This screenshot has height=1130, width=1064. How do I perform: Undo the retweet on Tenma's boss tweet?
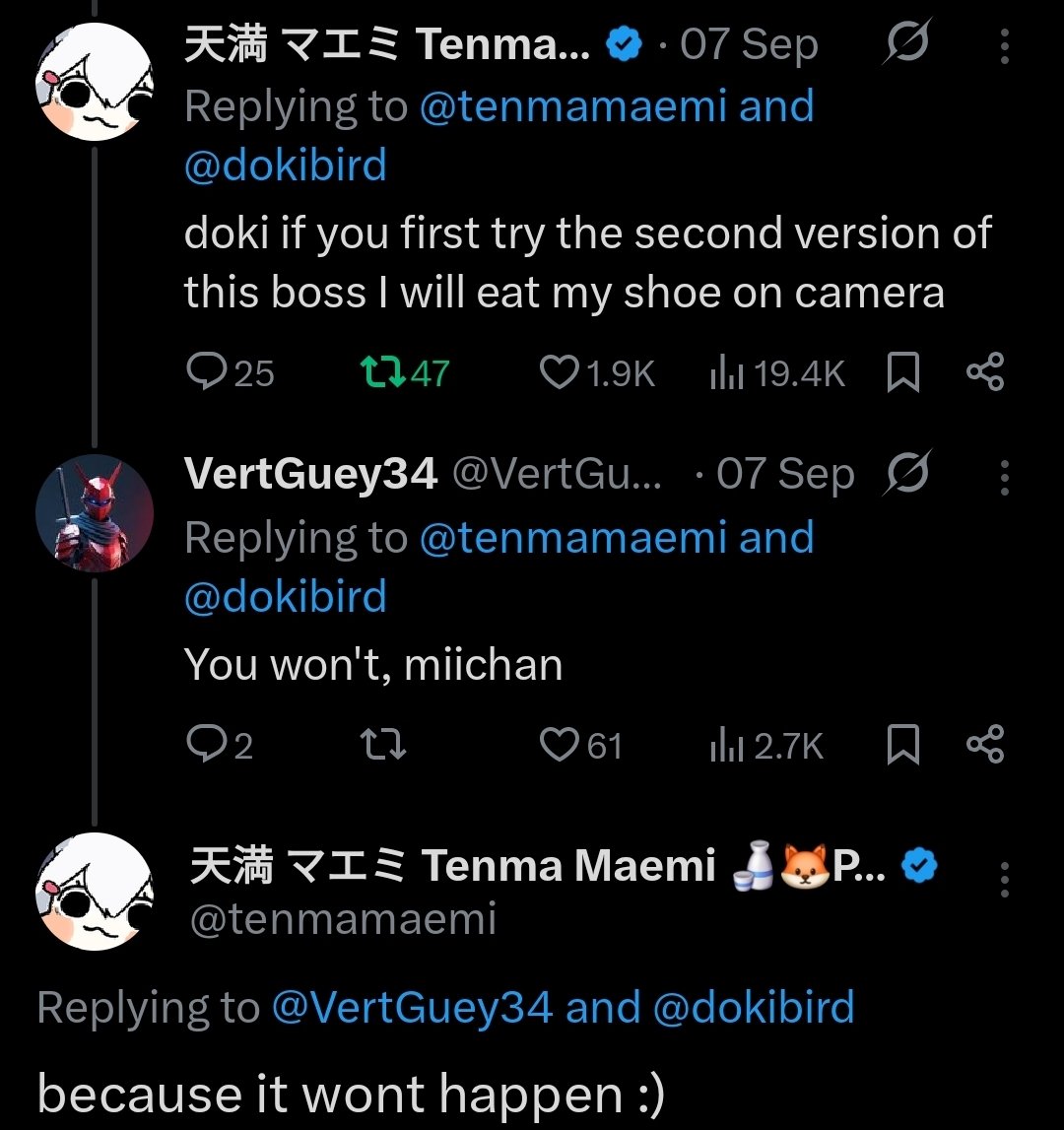pos(379,372)
